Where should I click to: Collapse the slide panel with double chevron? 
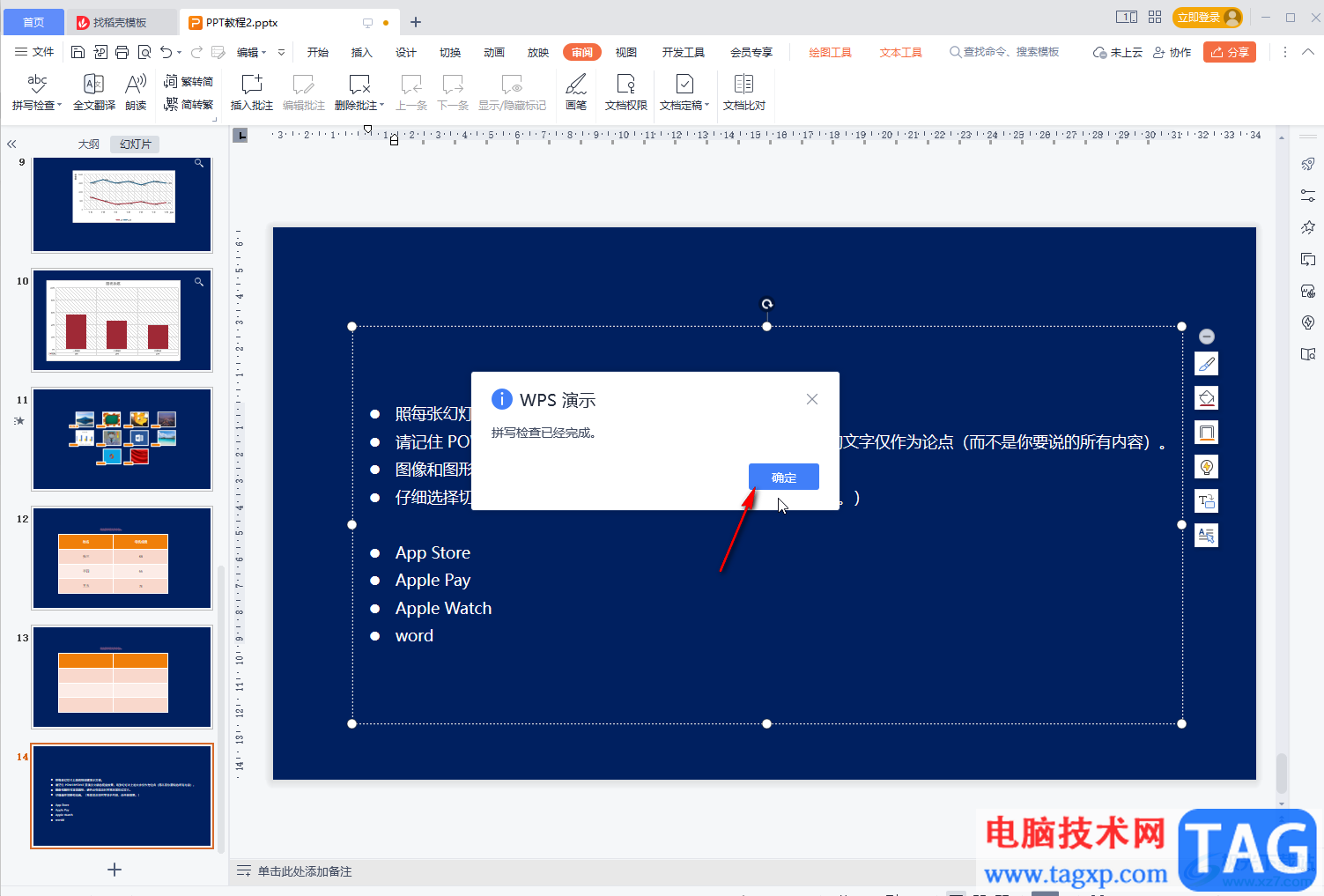coord(11,144)
